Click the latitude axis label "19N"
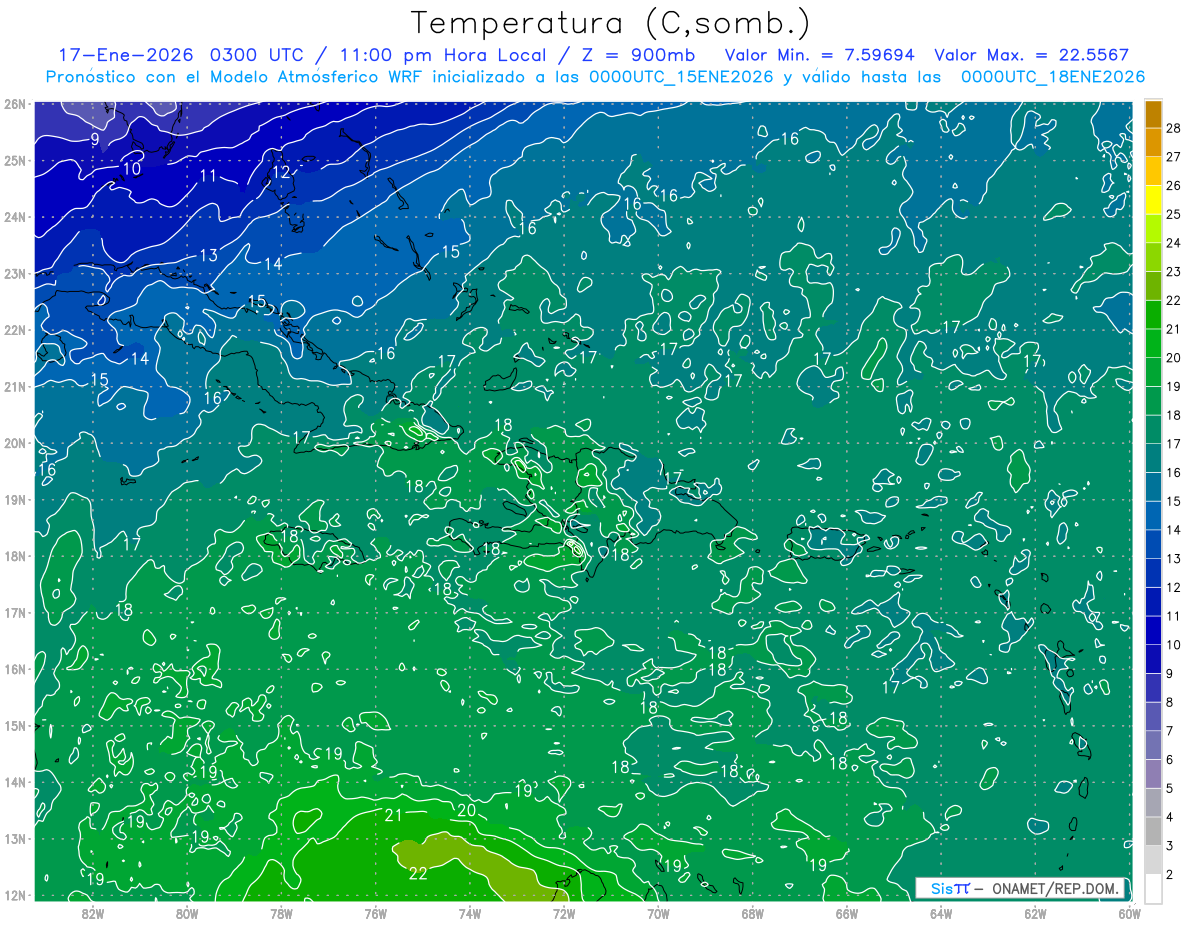This screenshot has width=1200, height=927. [x=14, y=499]
